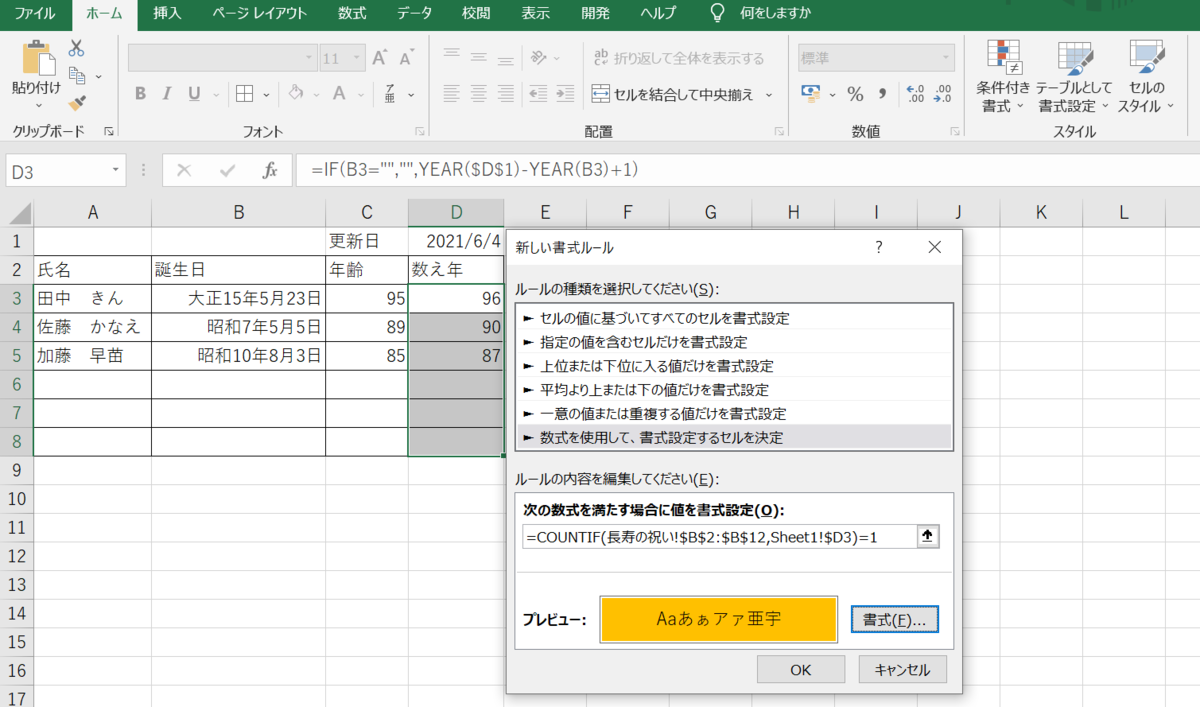Click the Font Color A icon

coord(339,94)
